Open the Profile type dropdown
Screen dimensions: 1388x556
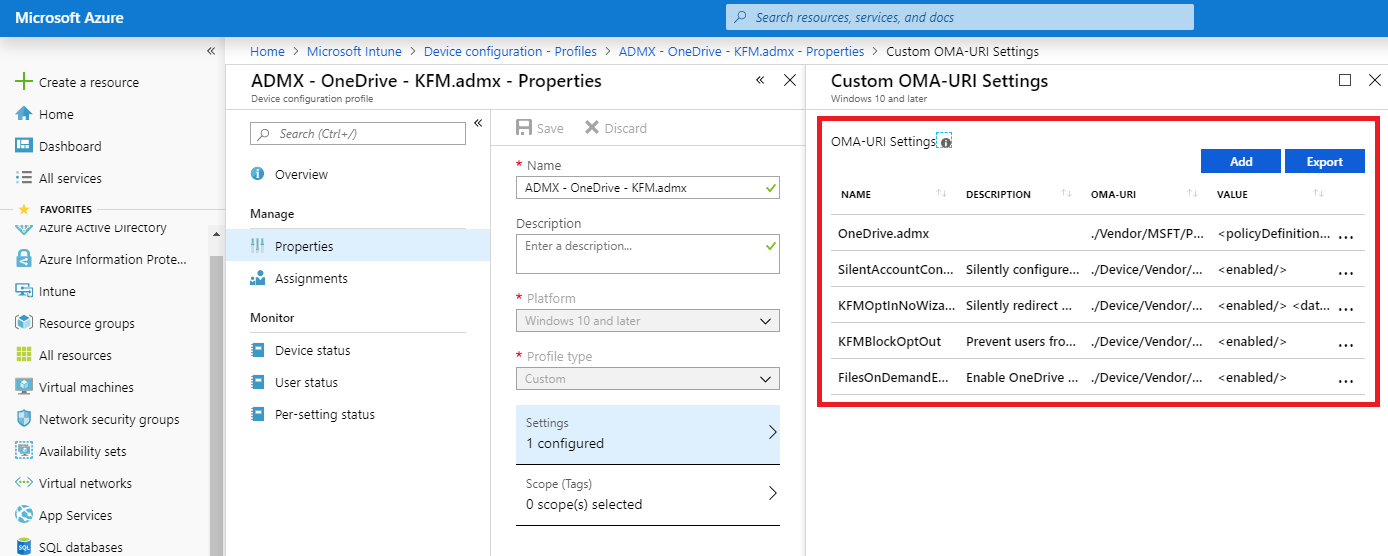click(x=648, y=379)
